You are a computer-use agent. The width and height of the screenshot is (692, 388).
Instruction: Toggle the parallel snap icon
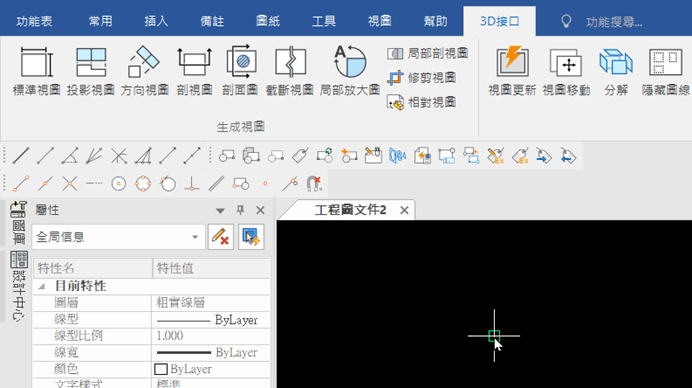point(216,183)
